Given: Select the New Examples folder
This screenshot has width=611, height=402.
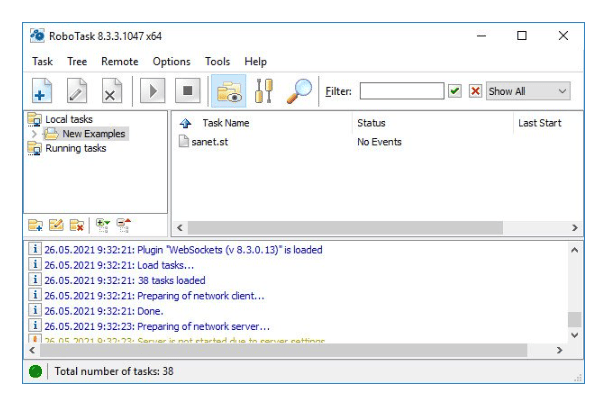Looking at the screenshot, I should point(94,134).
